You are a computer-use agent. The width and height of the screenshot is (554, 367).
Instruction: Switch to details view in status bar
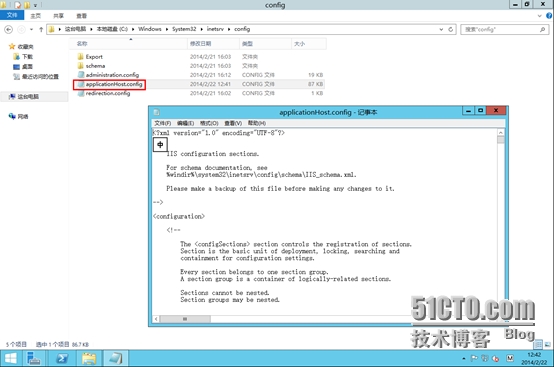click(538, 344)
